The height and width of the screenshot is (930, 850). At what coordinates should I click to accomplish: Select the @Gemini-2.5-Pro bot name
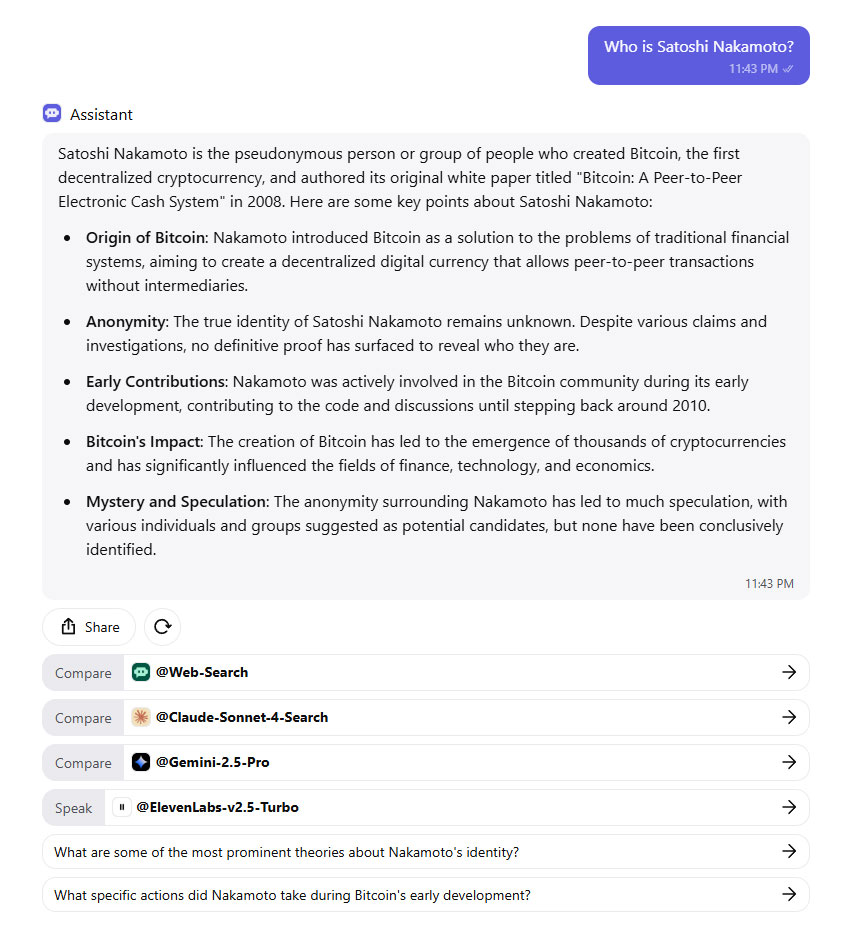click(212, 762)
